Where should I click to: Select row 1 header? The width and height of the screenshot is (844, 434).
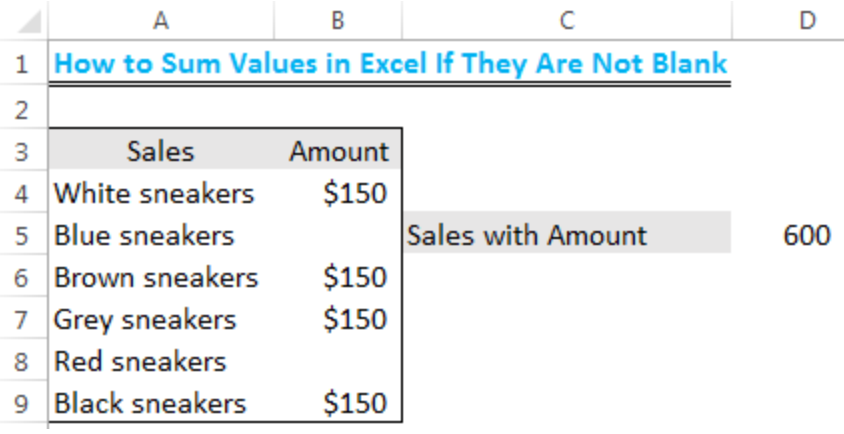(22, 64)
